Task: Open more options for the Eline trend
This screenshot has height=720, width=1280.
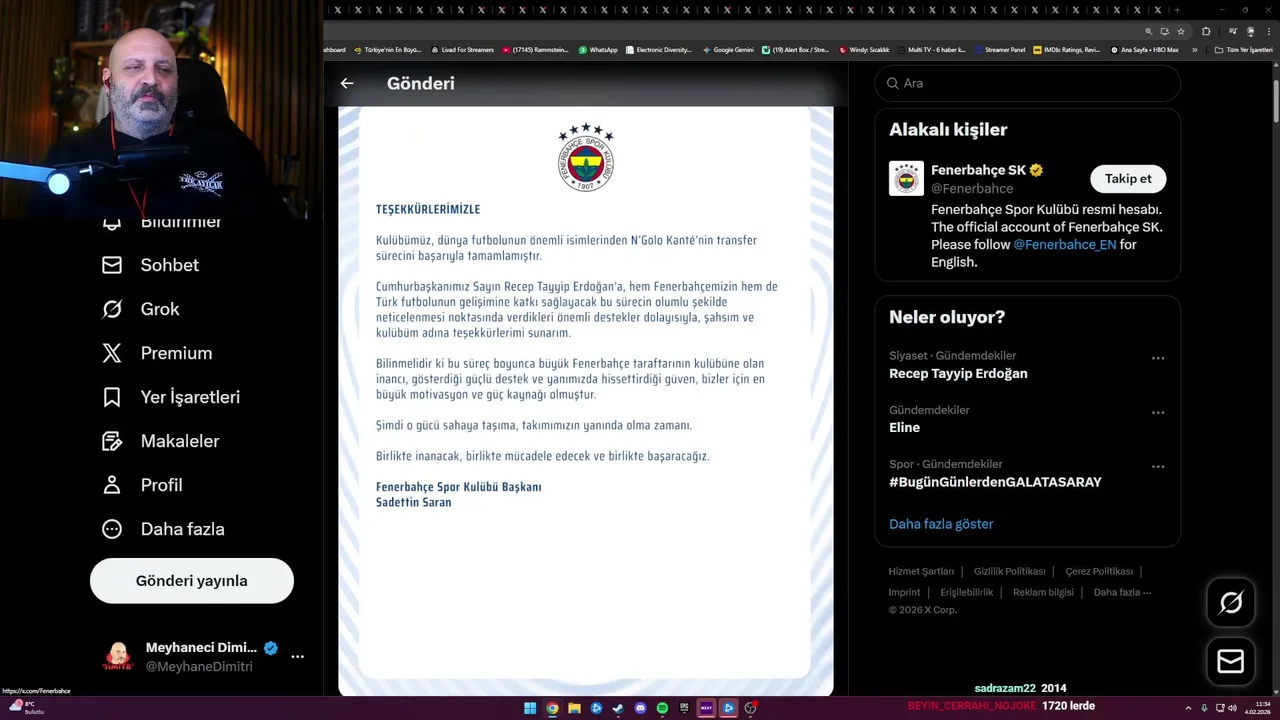Action: coord(1158,412)
